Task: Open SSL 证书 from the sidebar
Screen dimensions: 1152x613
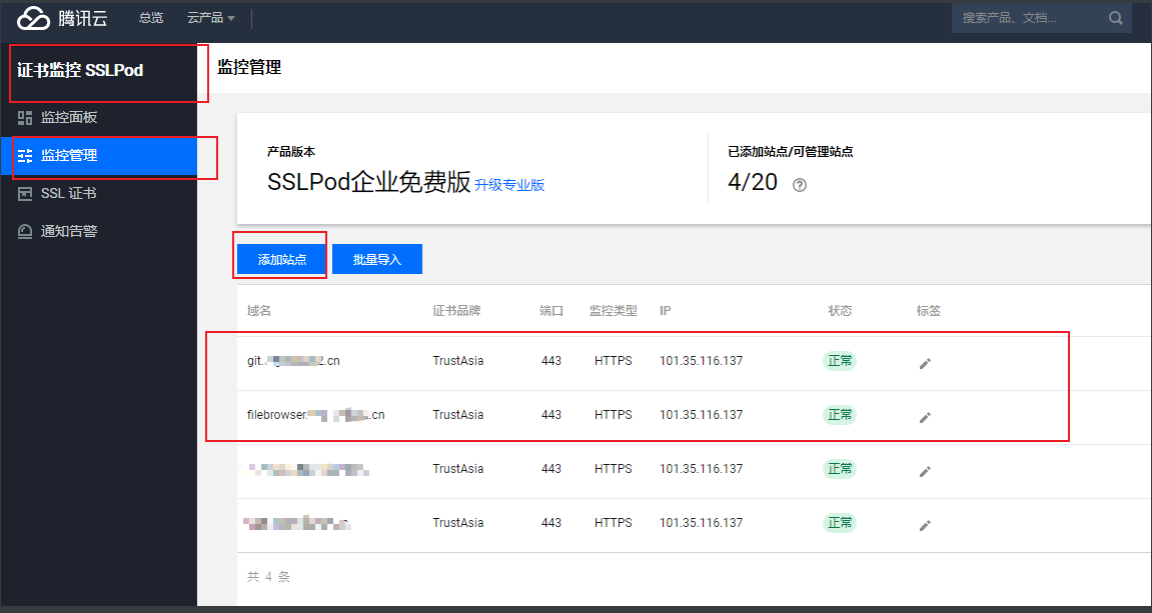Action: point(70,195)
